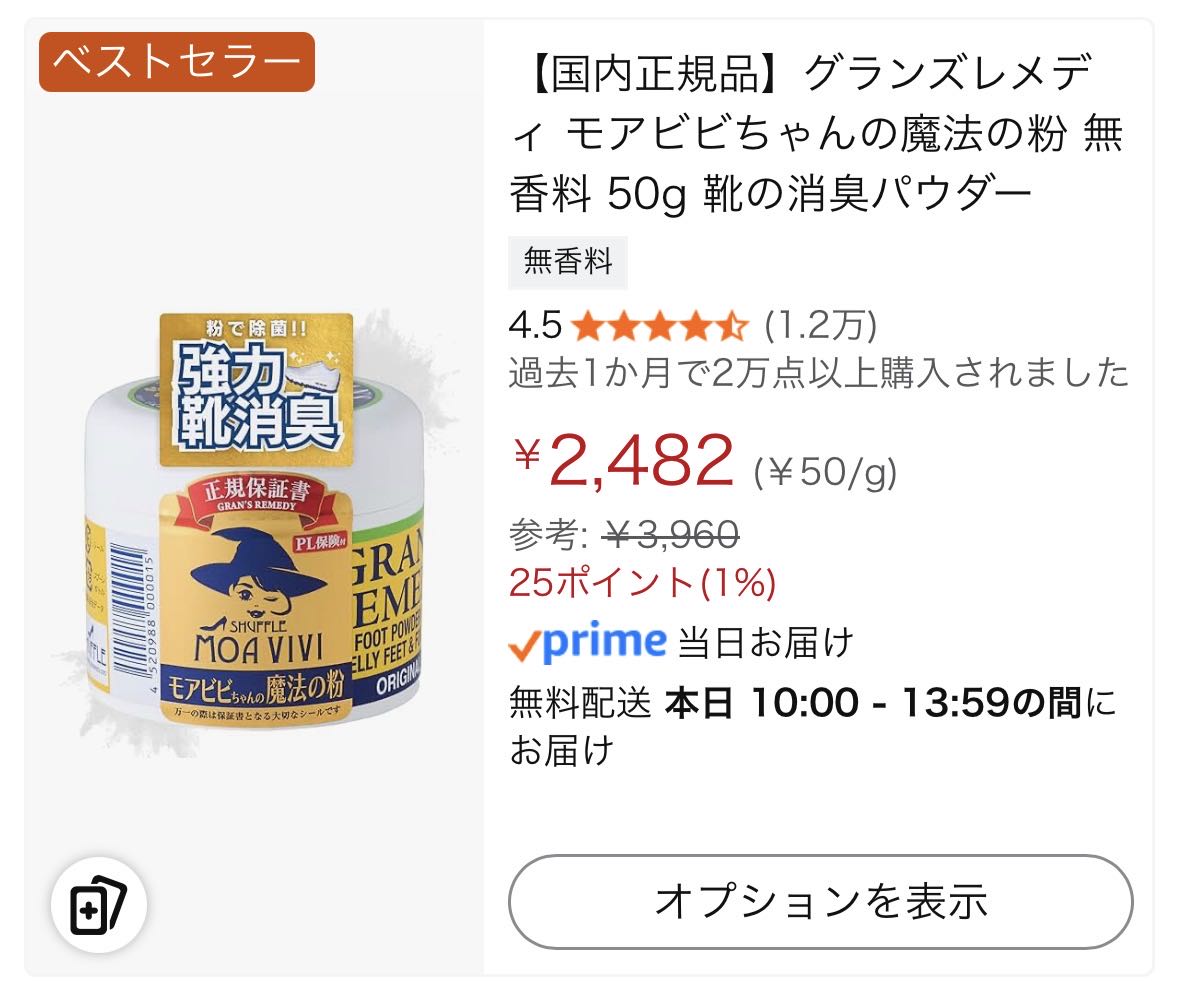This screenshot has width=1179, height=981.
Task: Open the グランズレメディ product title link
Action: click(x=815, y=133)
